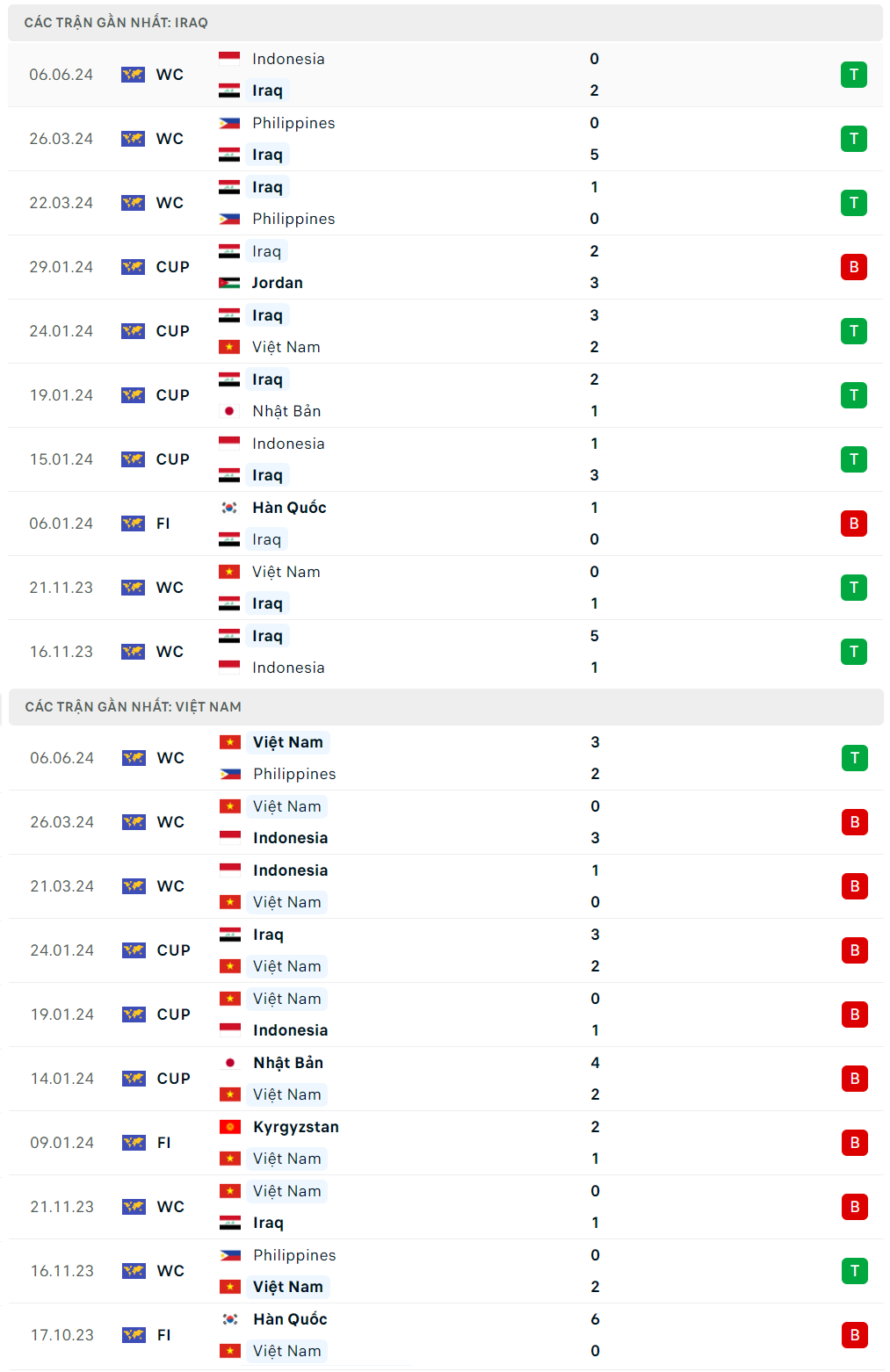Click the Philippines flag in the 22.03.24 match

(x=229, y=219)
